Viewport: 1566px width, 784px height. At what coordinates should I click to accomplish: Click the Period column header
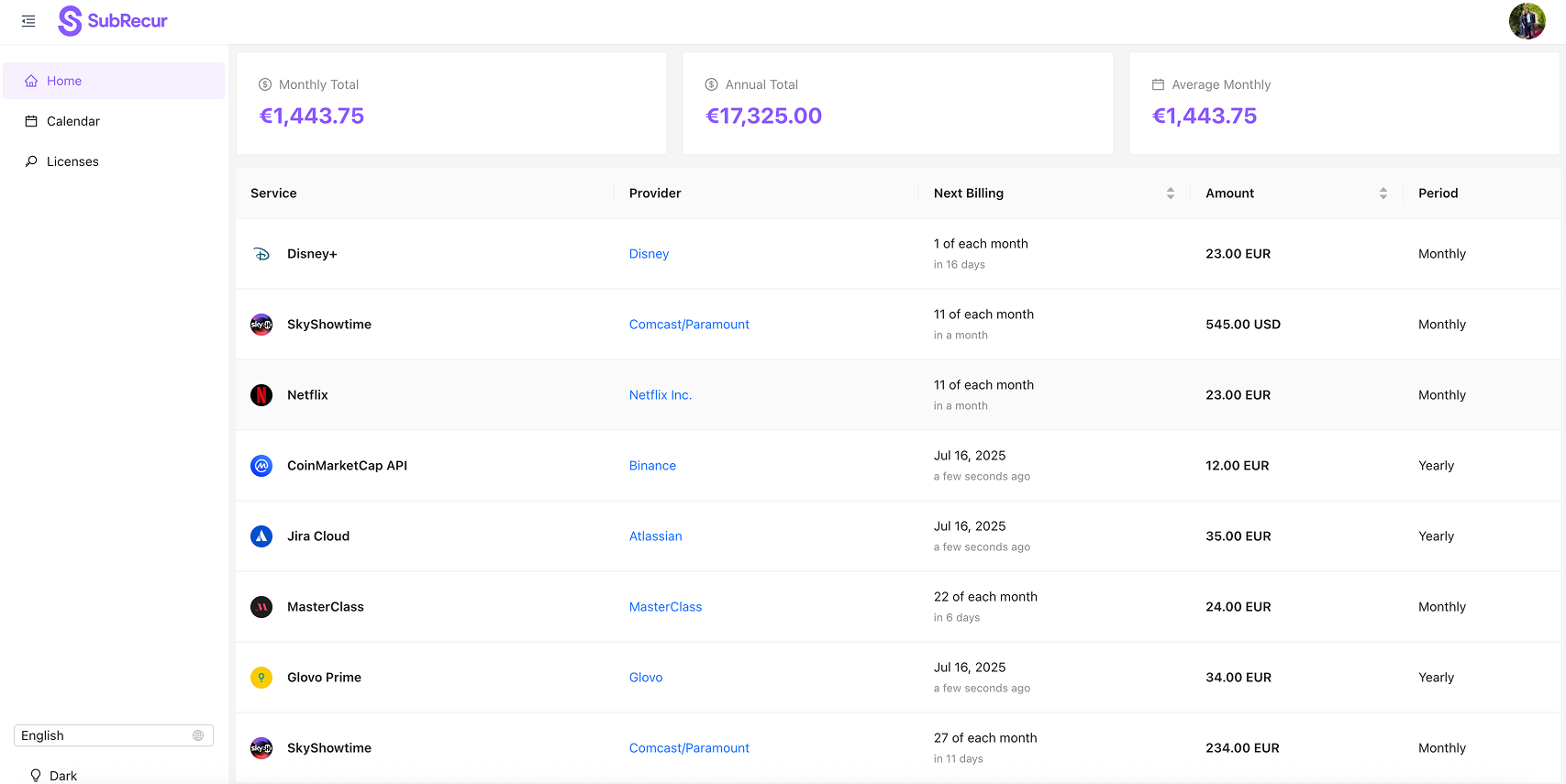[1438, 193]
